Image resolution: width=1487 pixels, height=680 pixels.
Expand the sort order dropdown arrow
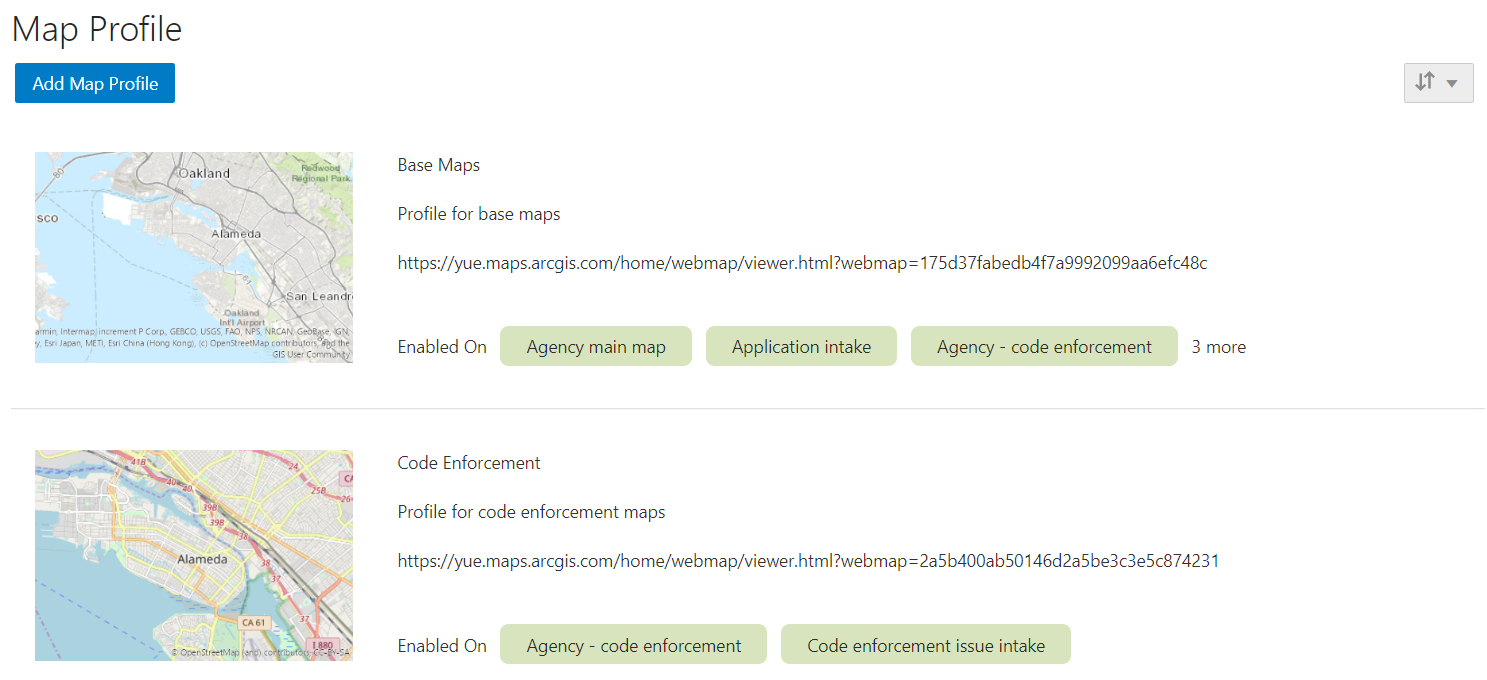tap(1453, 82)
